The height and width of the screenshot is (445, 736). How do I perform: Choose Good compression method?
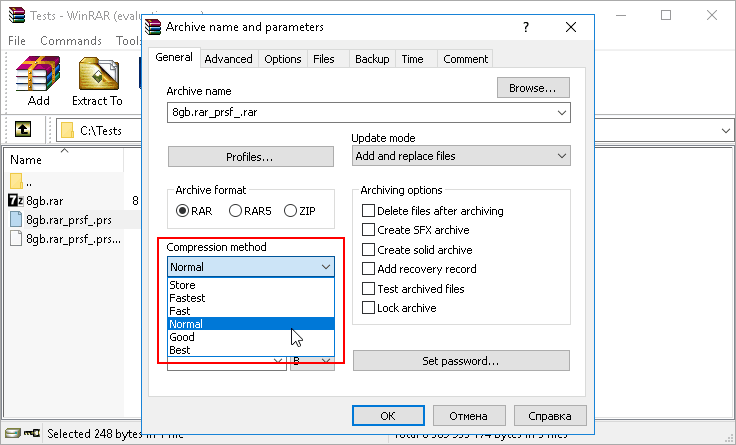(x=251, y=337)
